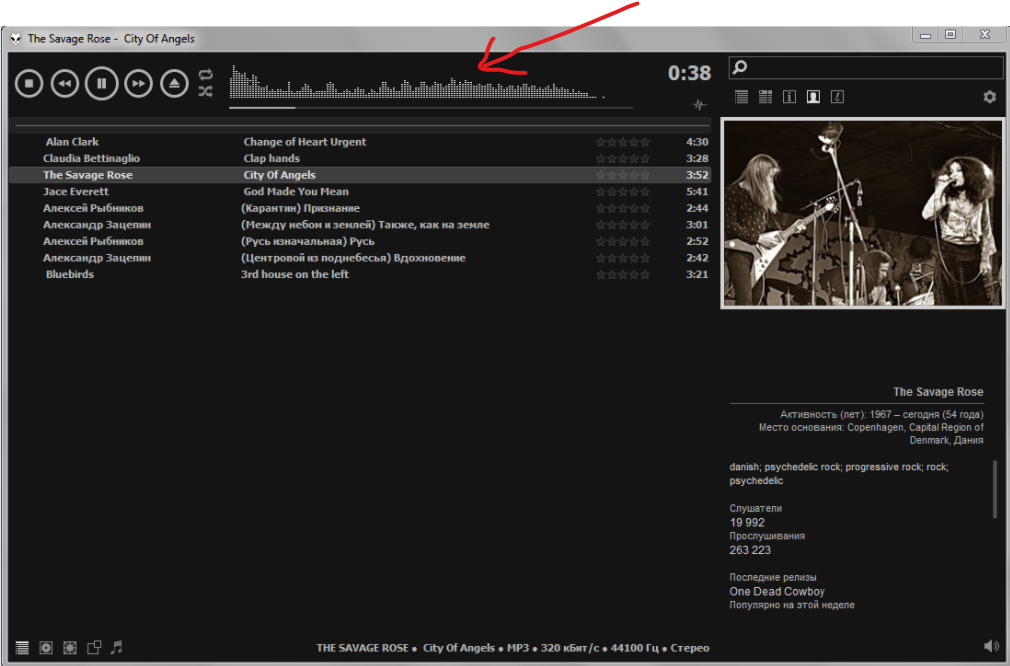Focus the search input field

click(866, 67)
